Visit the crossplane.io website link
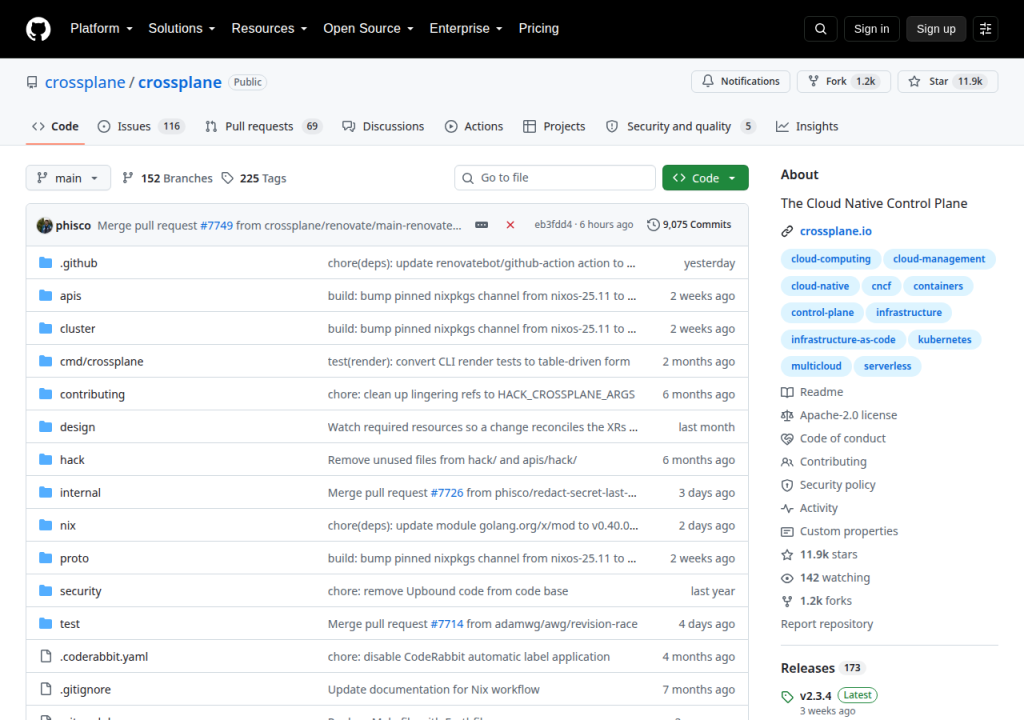The height and width of the screenshot is (720, 1024). pos(835,231)
